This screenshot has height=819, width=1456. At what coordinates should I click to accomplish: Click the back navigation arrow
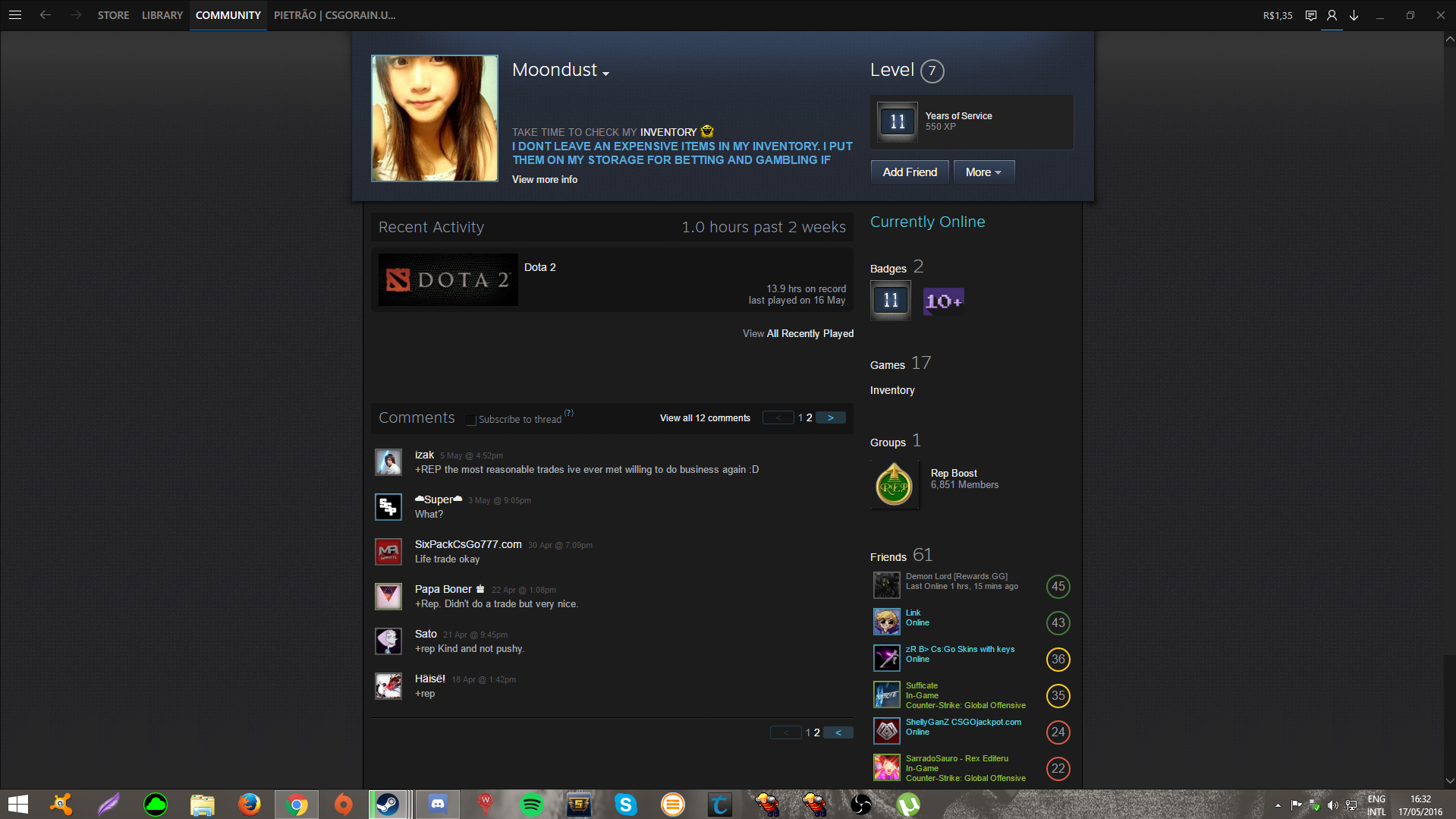point(46,15)
